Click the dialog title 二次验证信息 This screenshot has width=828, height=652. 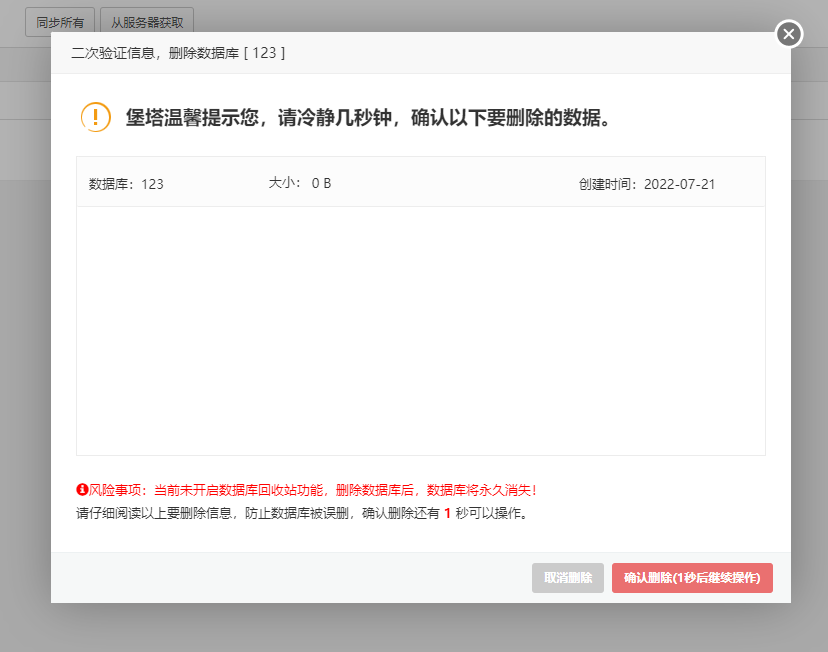110,53
